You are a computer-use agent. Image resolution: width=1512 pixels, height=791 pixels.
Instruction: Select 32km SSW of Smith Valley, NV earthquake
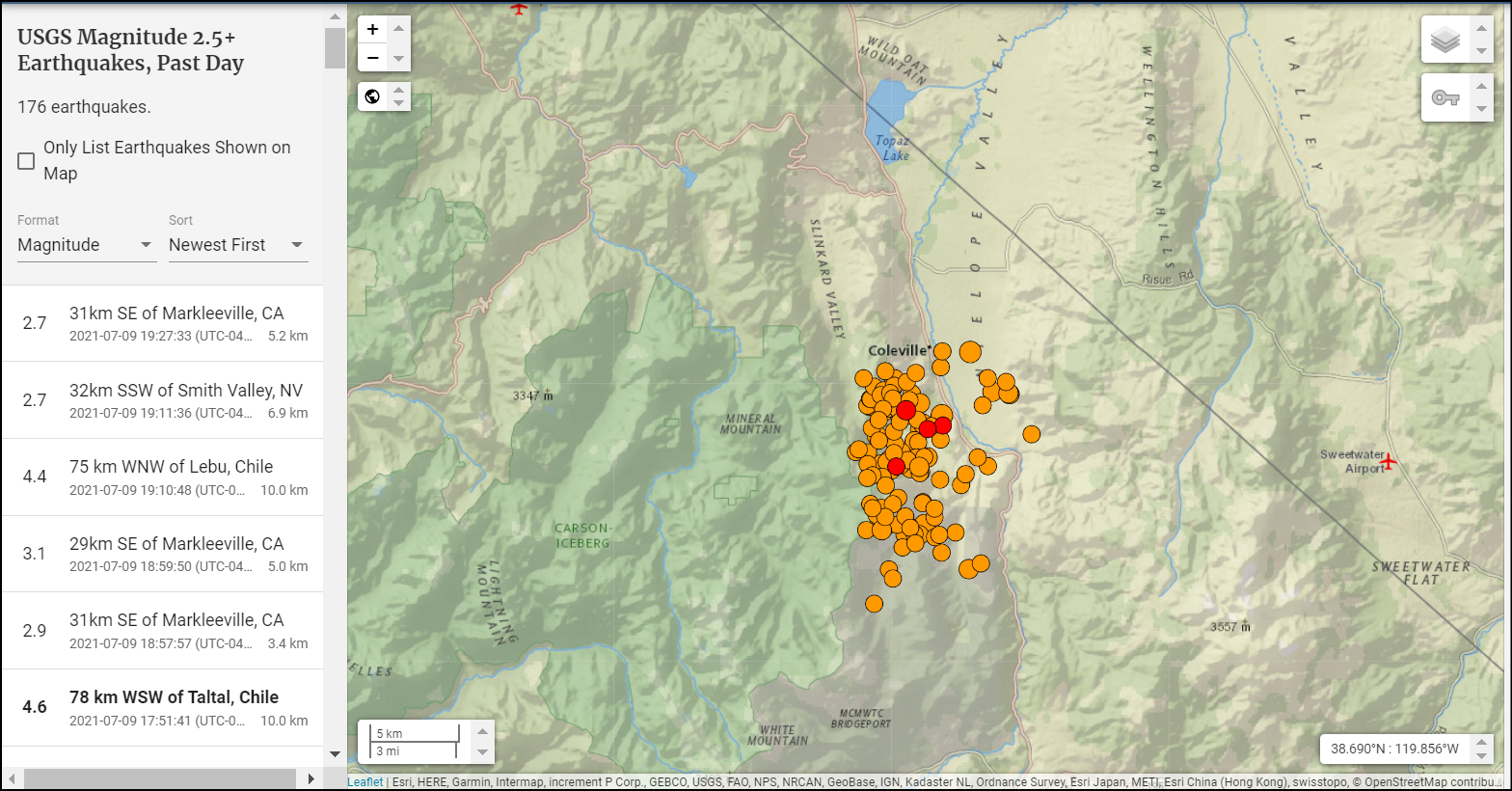[x=162, y=400]
